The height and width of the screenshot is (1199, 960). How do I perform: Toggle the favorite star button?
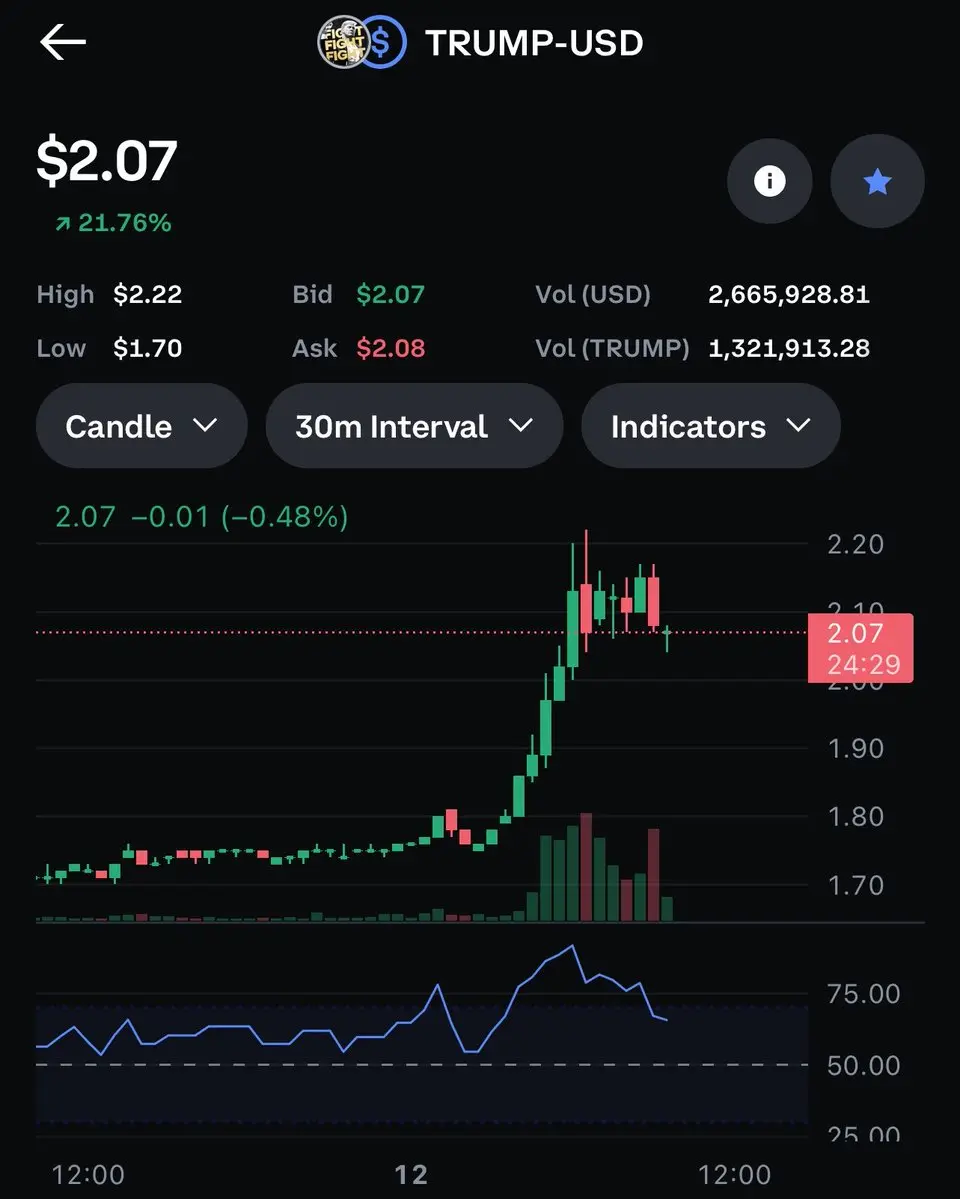pos(877,181)
